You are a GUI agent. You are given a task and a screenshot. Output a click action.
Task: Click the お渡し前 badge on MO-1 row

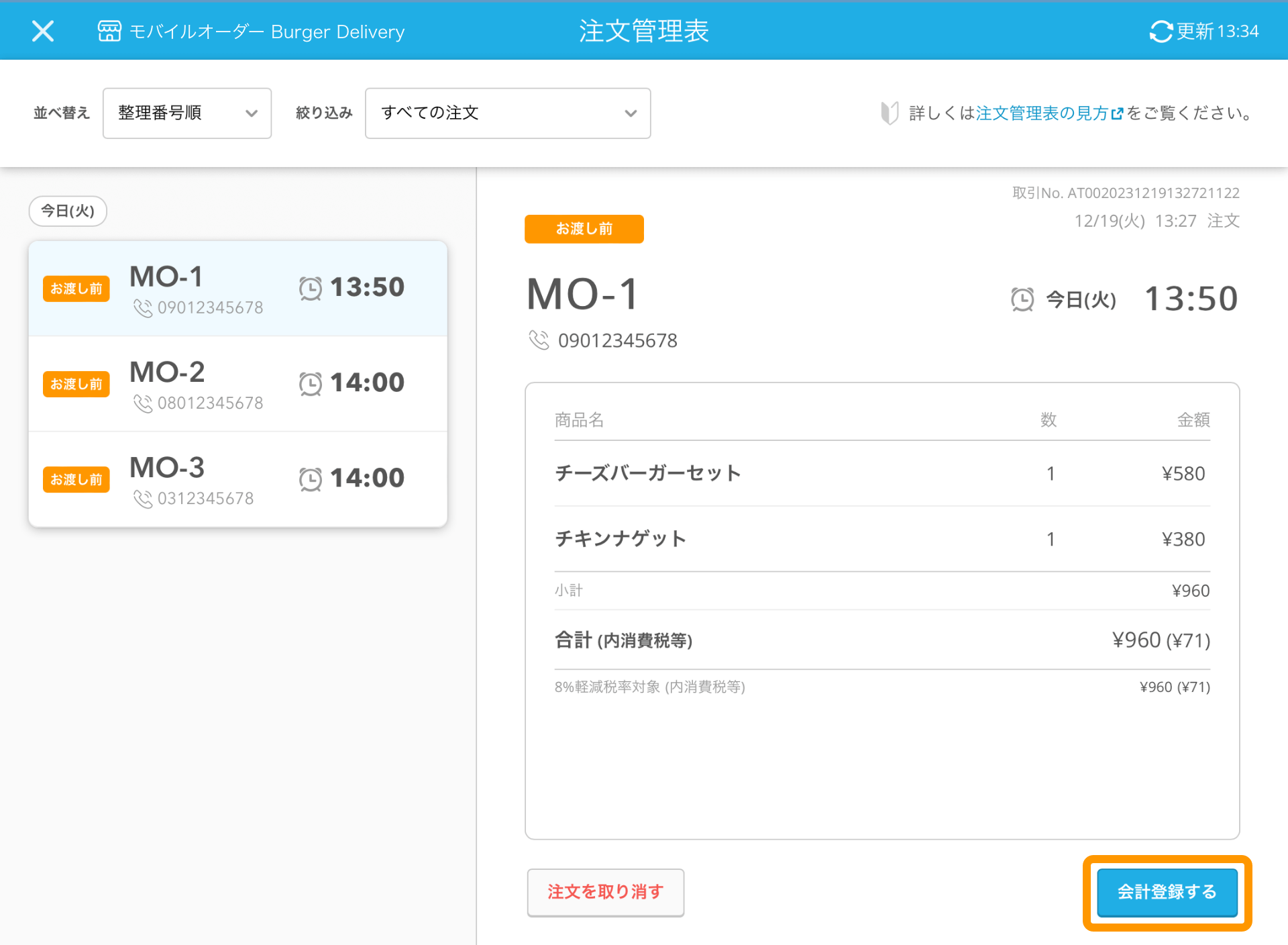76,289
